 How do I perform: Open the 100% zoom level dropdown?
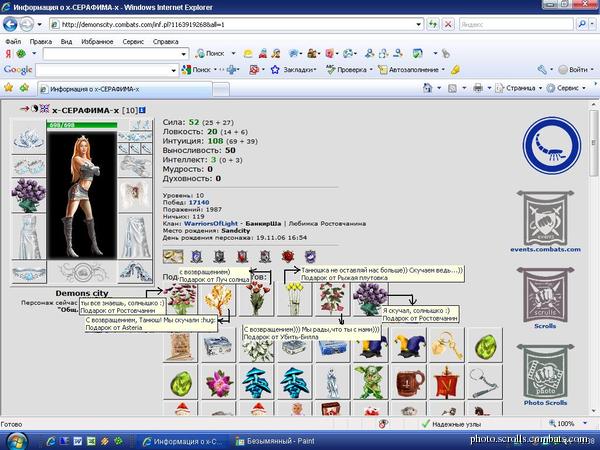point(585,423)
